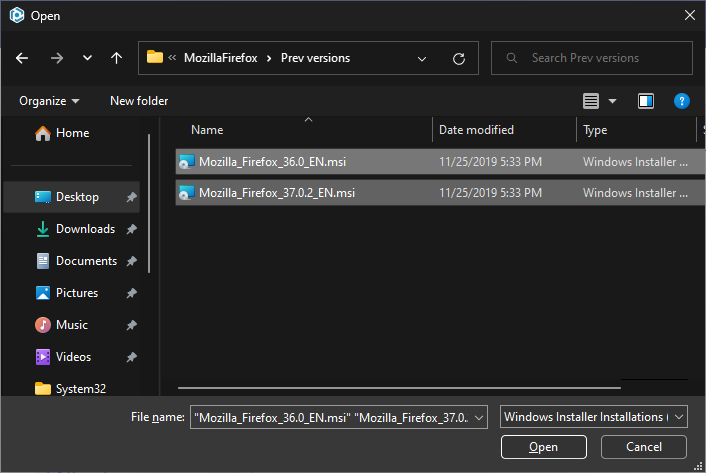Open Desktop in the navigation pane
The height and width of the screenshot is (473, 706).
[x=71, y=197]
